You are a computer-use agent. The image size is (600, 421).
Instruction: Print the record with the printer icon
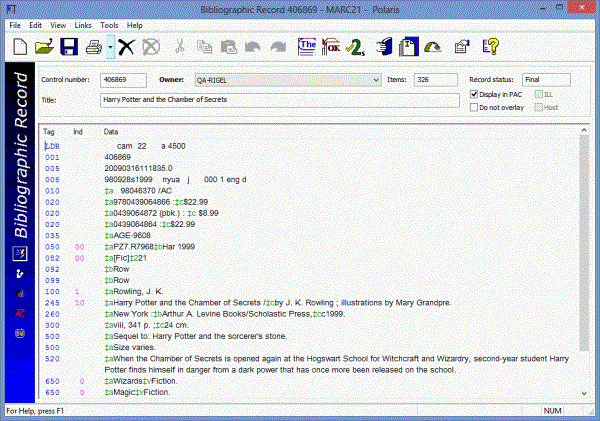[94, 47]
